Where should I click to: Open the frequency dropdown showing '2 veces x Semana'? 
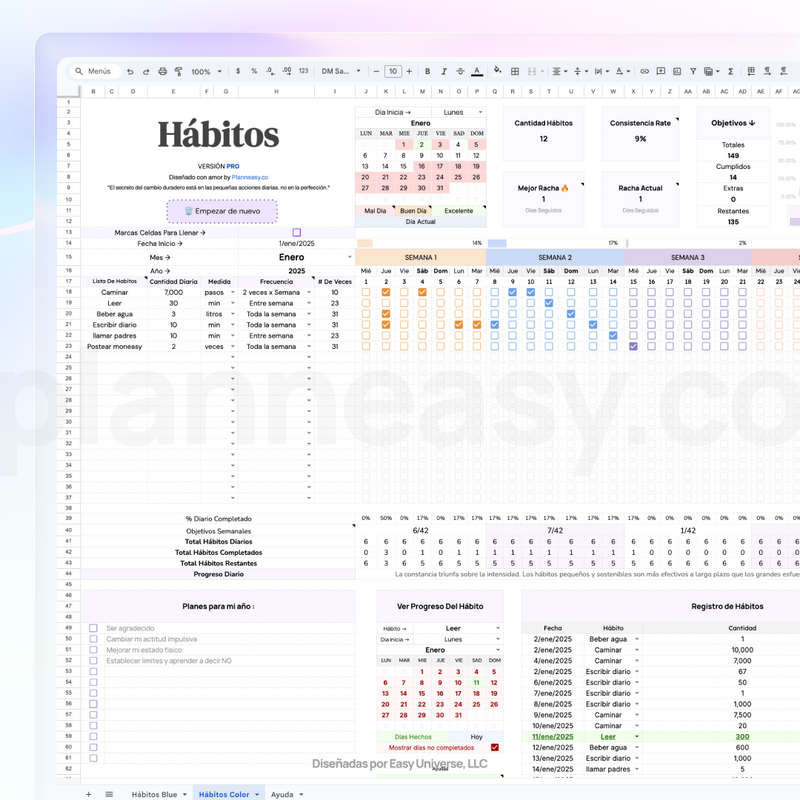(x=308, y=292)
